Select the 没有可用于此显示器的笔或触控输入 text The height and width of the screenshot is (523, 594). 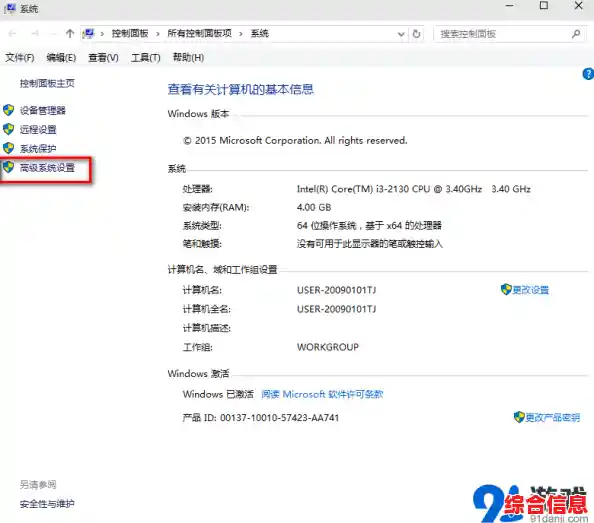pyautogui.click(x=369, y=244)
